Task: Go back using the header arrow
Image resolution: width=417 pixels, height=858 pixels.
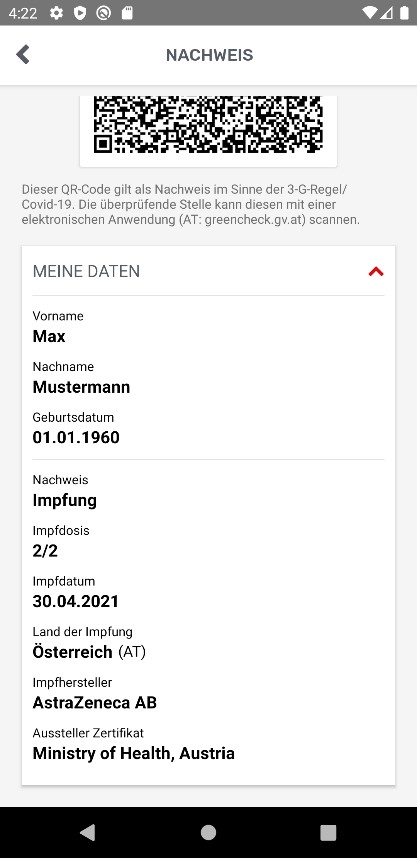Action: tap(22, 55)
